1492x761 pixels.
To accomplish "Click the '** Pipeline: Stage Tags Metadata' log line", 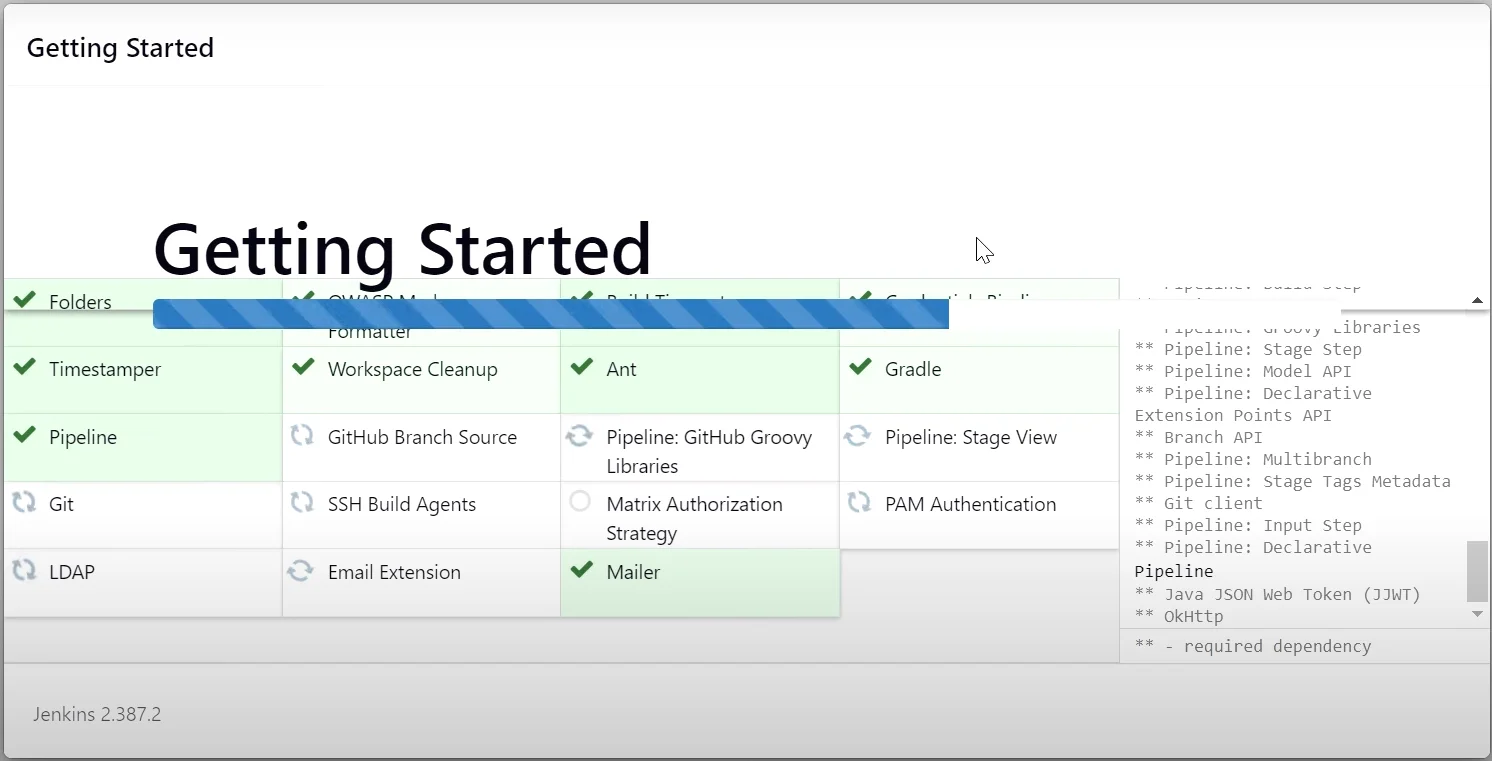I will [1292, 481].
